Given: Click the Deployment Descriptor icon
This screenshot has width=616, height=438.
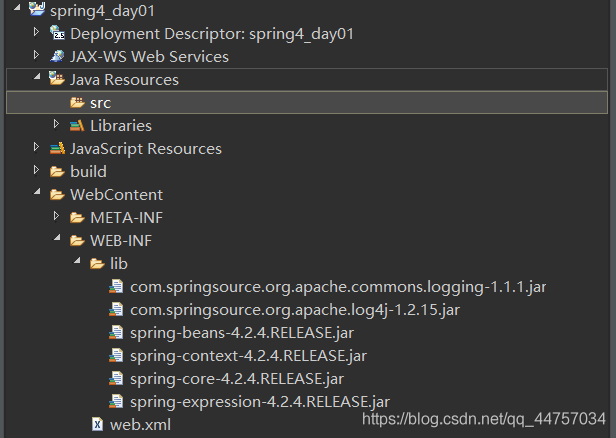Looking at the screenshot, I should click(57, 33).
